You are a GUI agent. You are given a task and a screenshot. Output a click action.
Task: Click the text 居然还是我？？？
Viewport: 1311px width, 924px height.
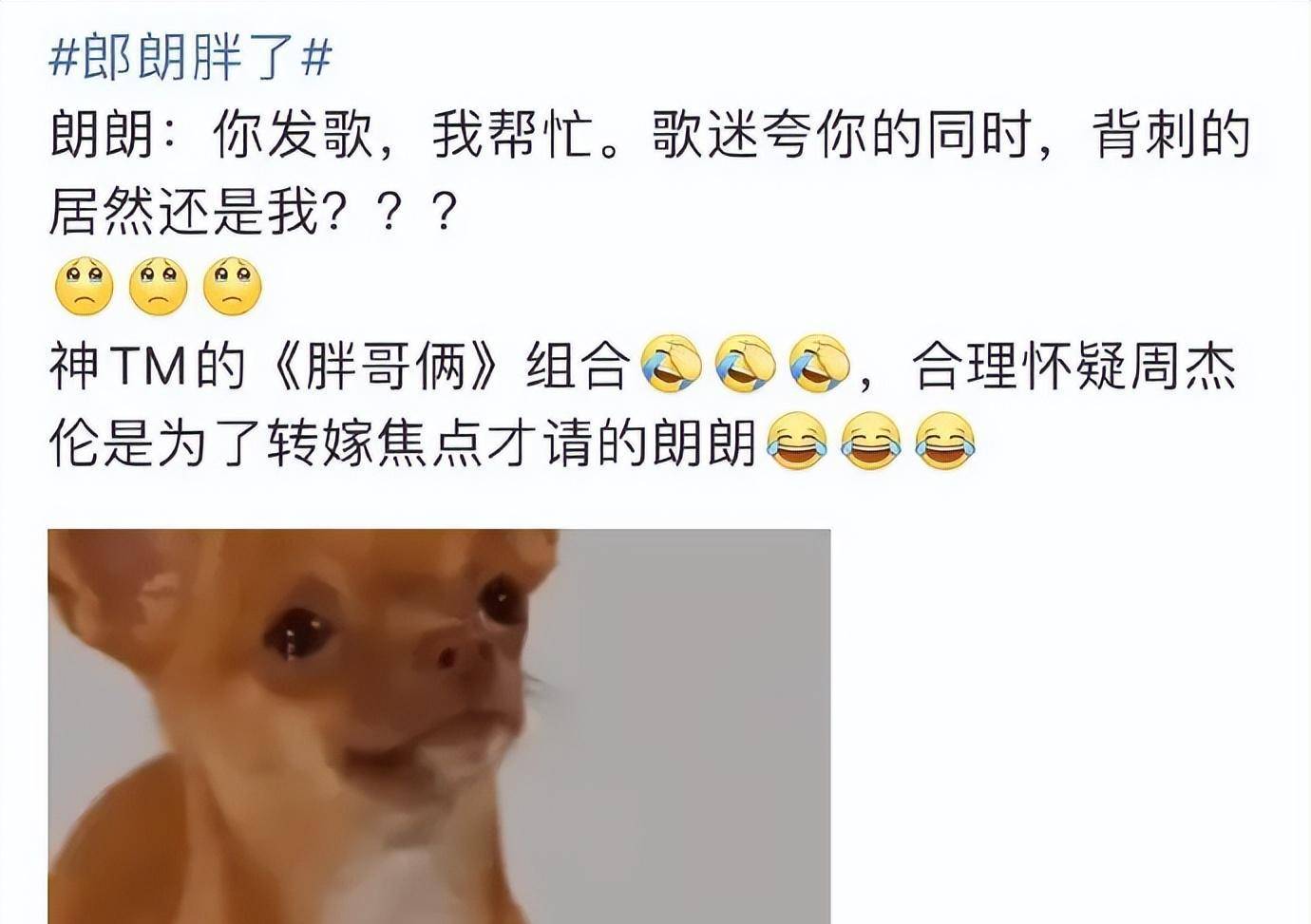pyautogui.click(x=255, y=212)
